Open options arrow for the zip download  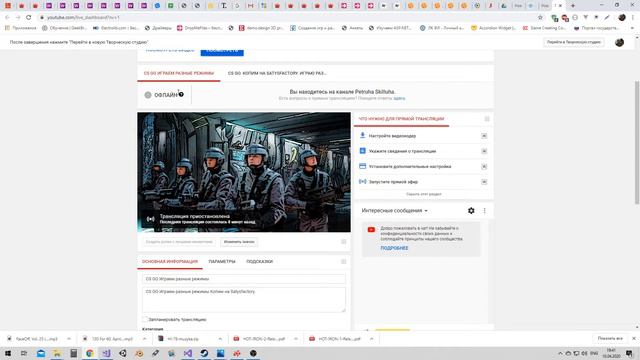(x=220, y=339)
